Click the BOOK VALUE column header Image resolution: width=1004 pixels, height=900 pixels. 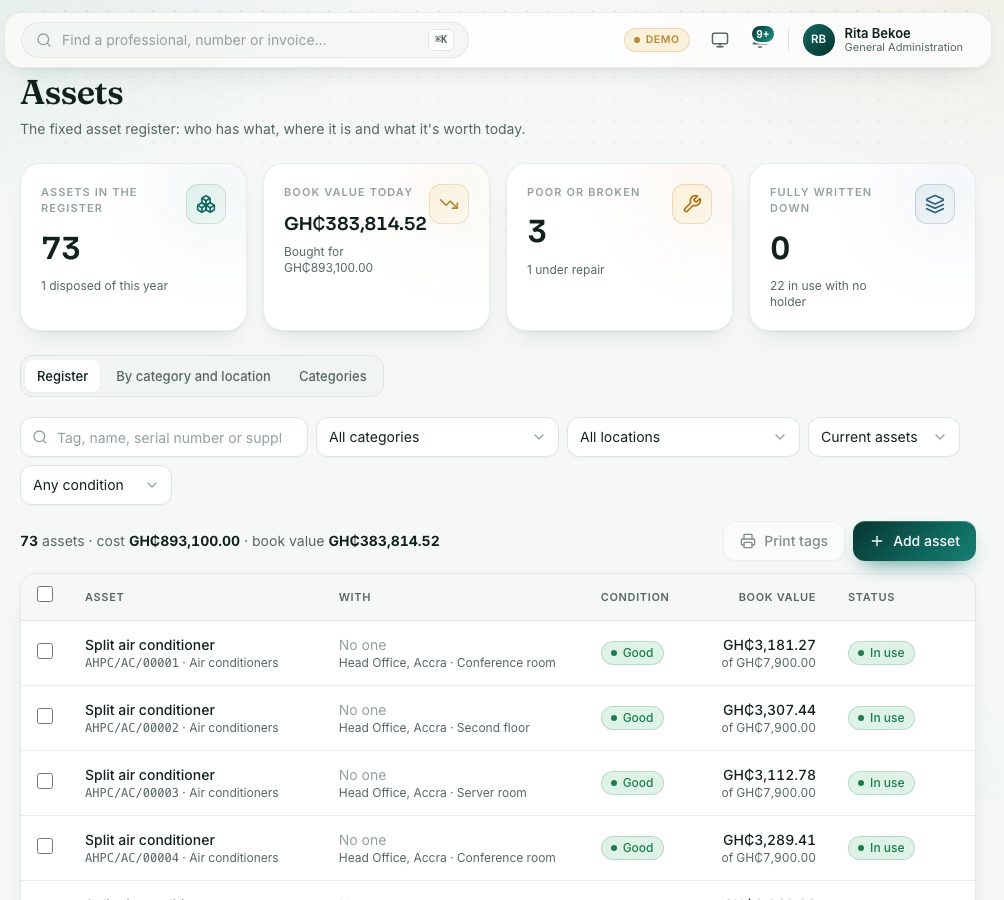(x=777, y=597)
